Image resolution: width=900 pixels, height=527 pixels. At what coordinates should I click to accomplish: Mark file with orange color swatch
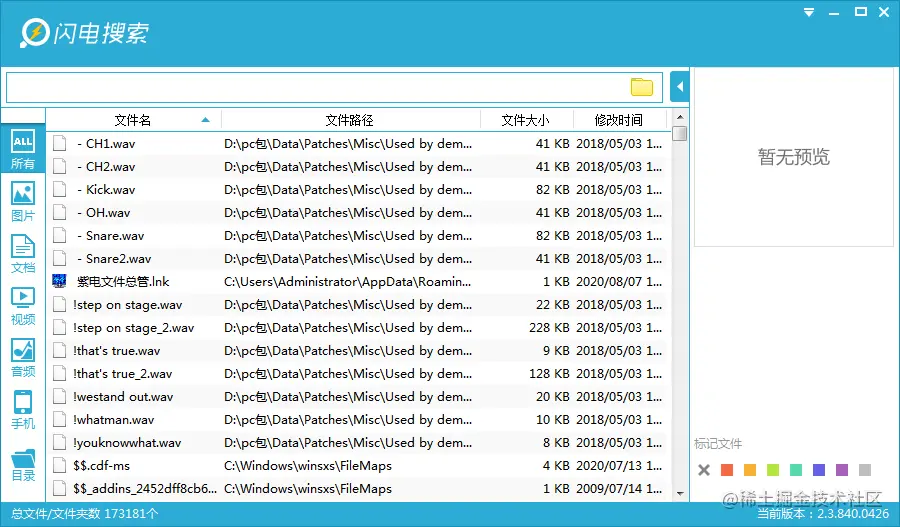[750, 470]
